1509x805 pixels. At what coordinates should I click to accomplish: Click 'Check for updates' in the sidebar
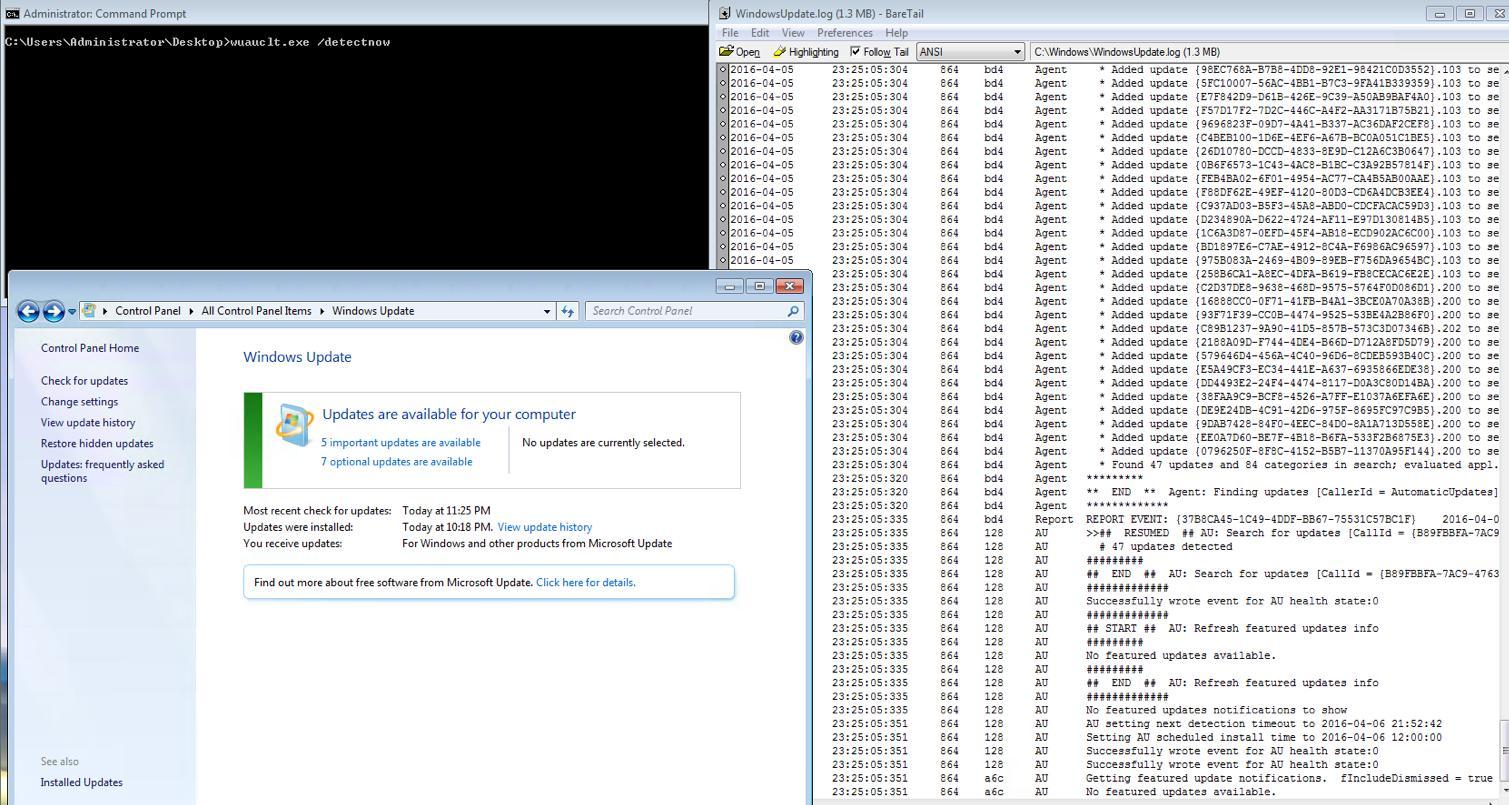pos(84,381)
